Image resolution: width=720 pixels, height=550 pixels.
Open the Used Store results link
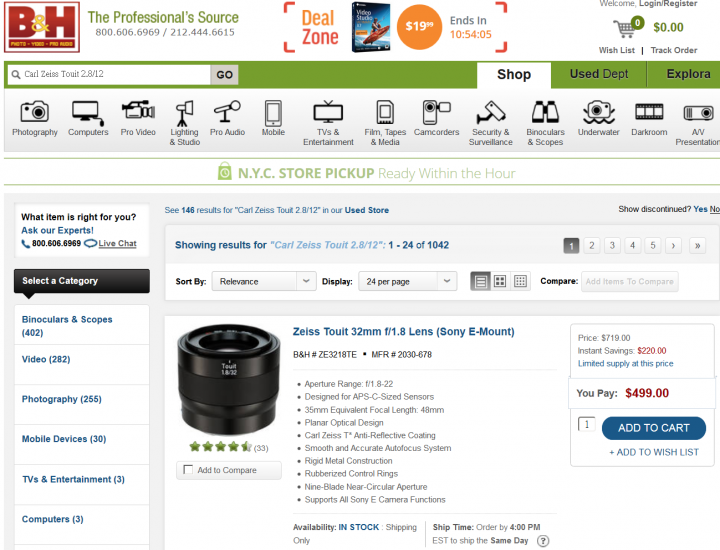(366, 210)
